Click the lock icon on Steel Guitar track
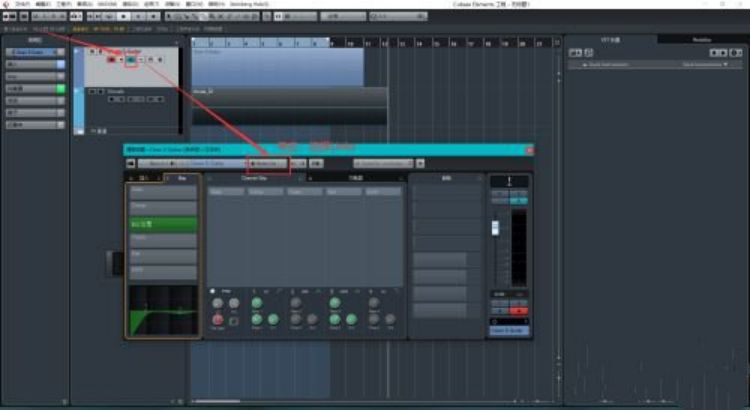The width and height of the screenshot is (750, 410). click(160, 60)
